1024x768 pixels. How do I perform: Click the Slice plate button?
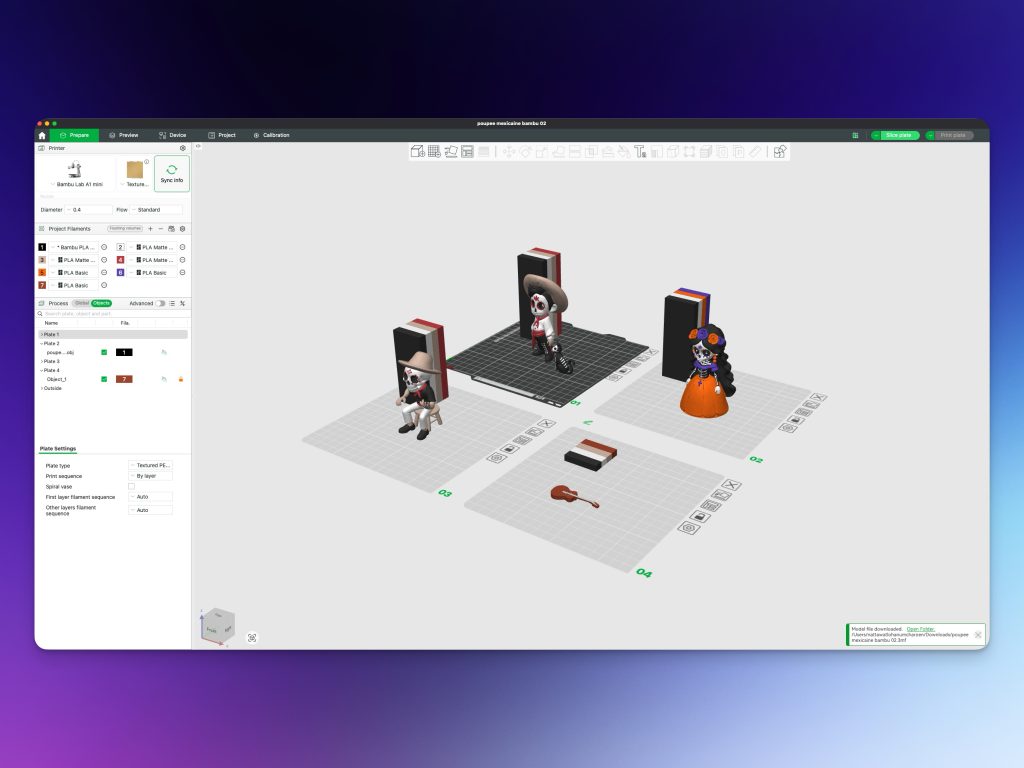pyautogui.click(x=896, y=135)
